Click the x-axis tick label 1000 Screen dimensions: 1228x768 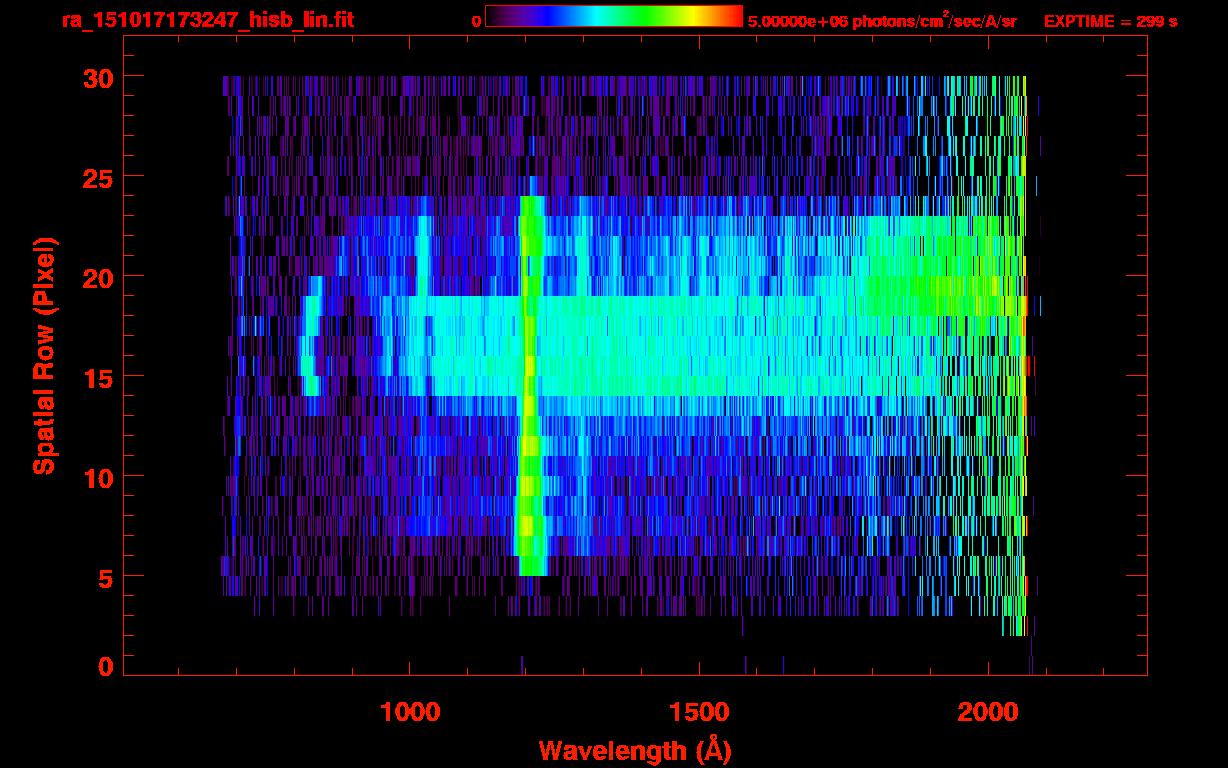[x=410, y=712]
